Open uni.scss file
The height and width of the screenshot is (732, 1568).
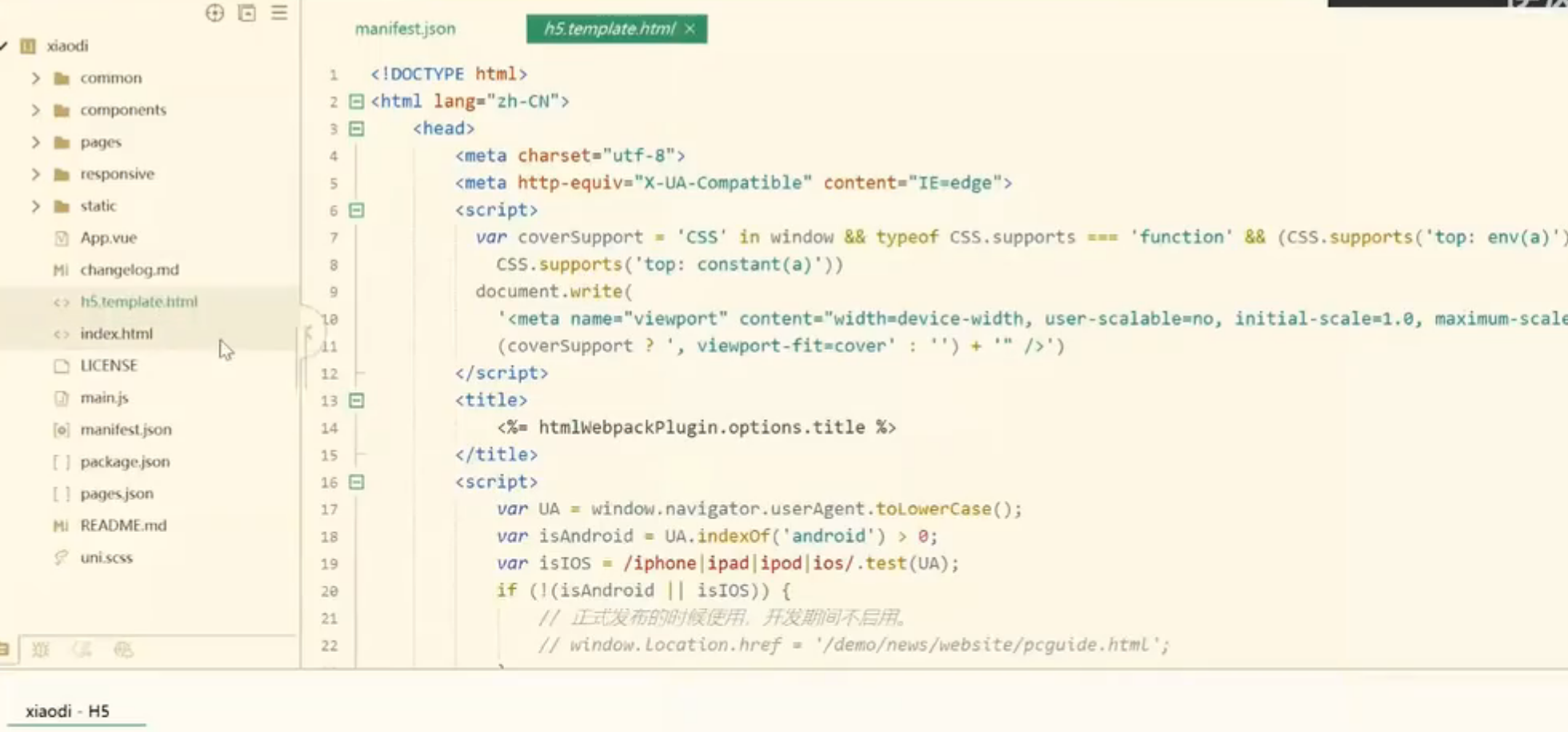106,558
